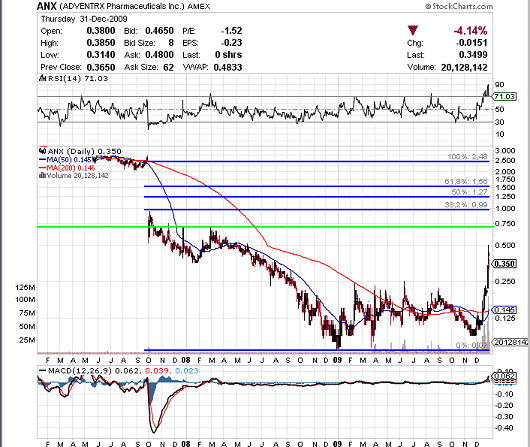Click the ANX (Daily) 0.350 legend entry
Viewport: 530px width, 447px height.
pos(85,151)
